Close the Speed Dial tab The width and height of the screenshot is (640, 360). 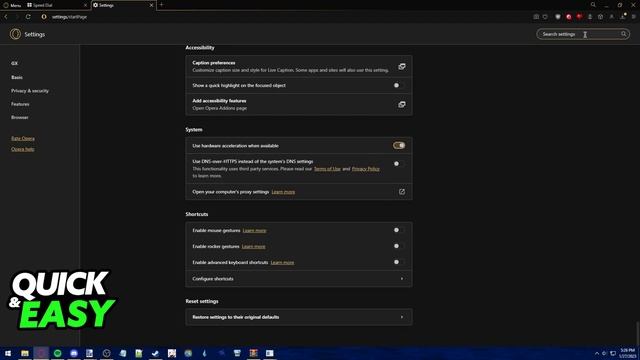tap(85, 5)
